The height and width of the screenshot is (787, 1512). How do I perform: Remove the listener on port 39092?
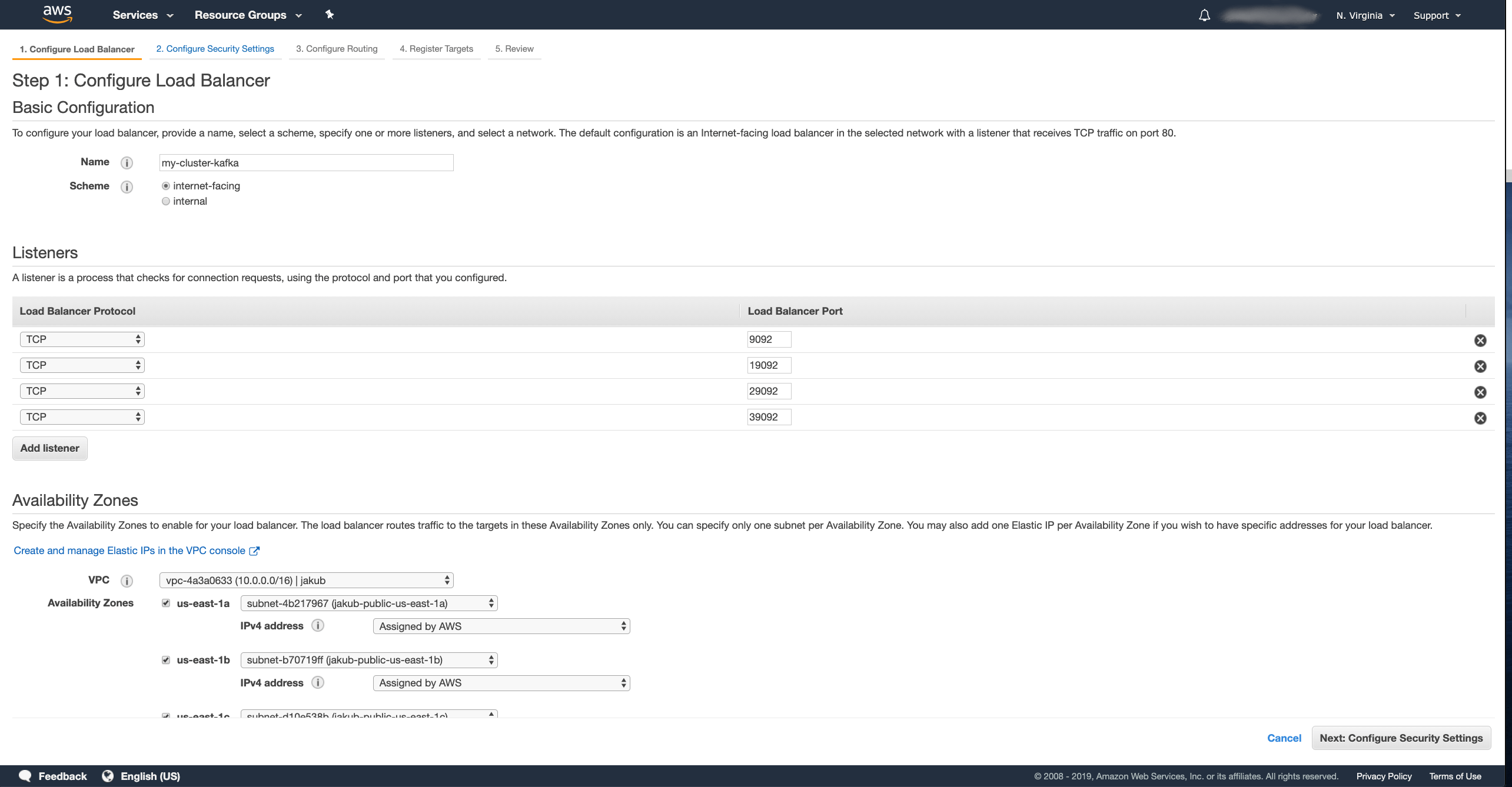point(1480,418)
